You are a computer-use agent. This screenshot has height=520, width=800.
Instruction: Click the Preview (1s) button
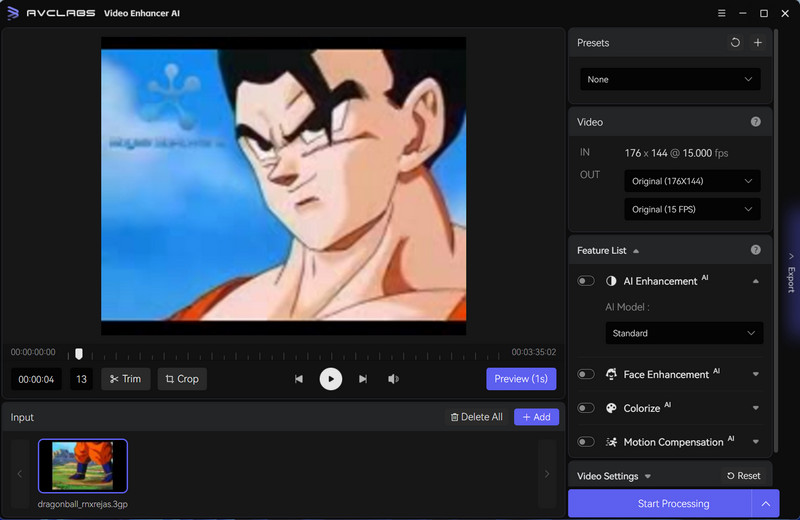pos(521,379)
